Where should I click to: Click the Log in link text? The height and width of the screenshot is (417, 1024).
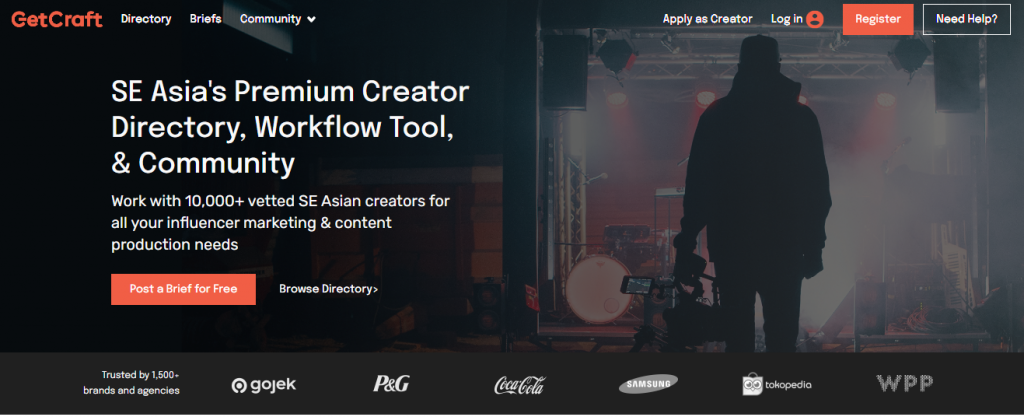click(x=786, y=20)
